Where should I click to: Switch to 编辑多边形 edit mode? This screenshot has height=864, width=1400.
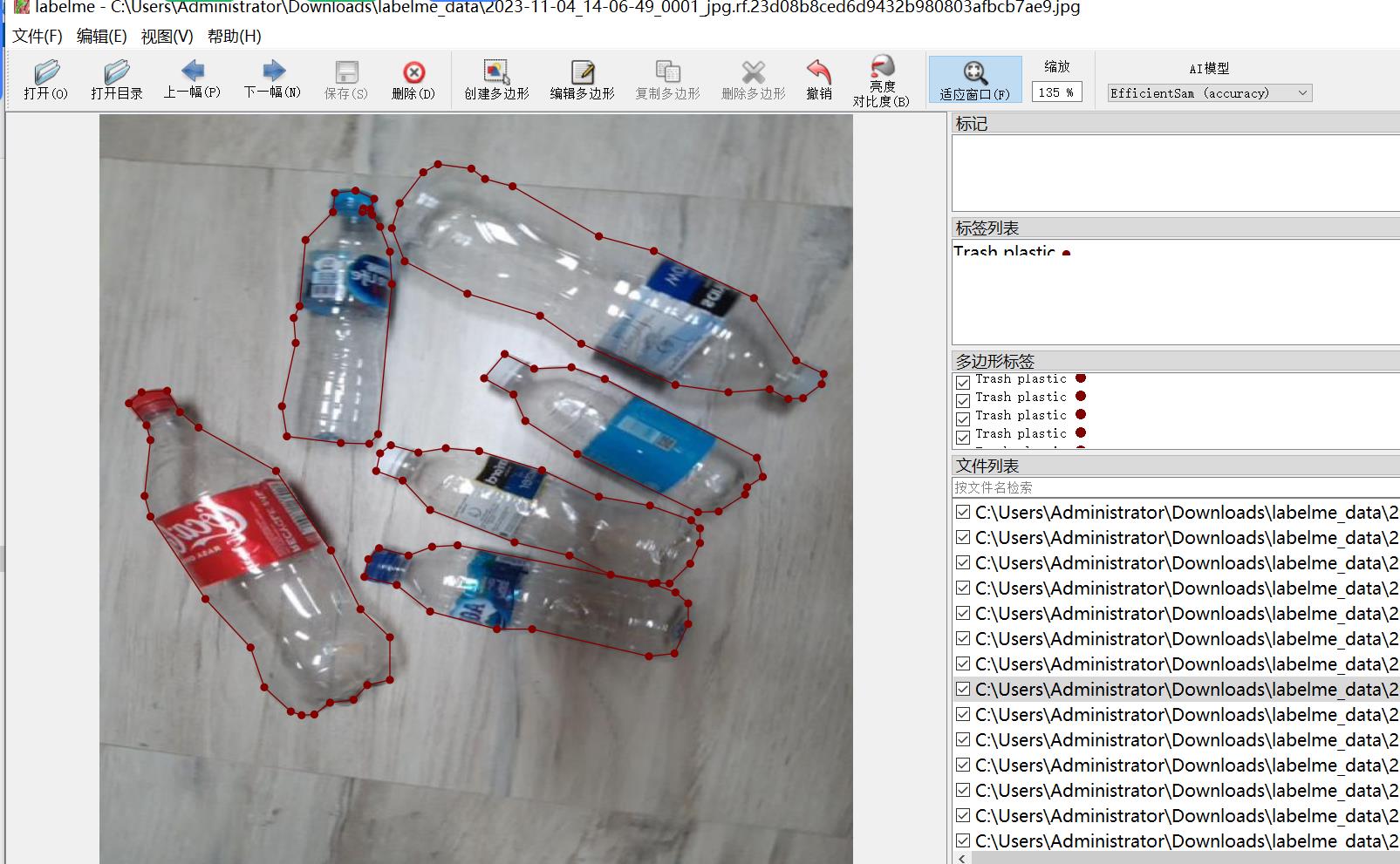click(x=582, y=80)
